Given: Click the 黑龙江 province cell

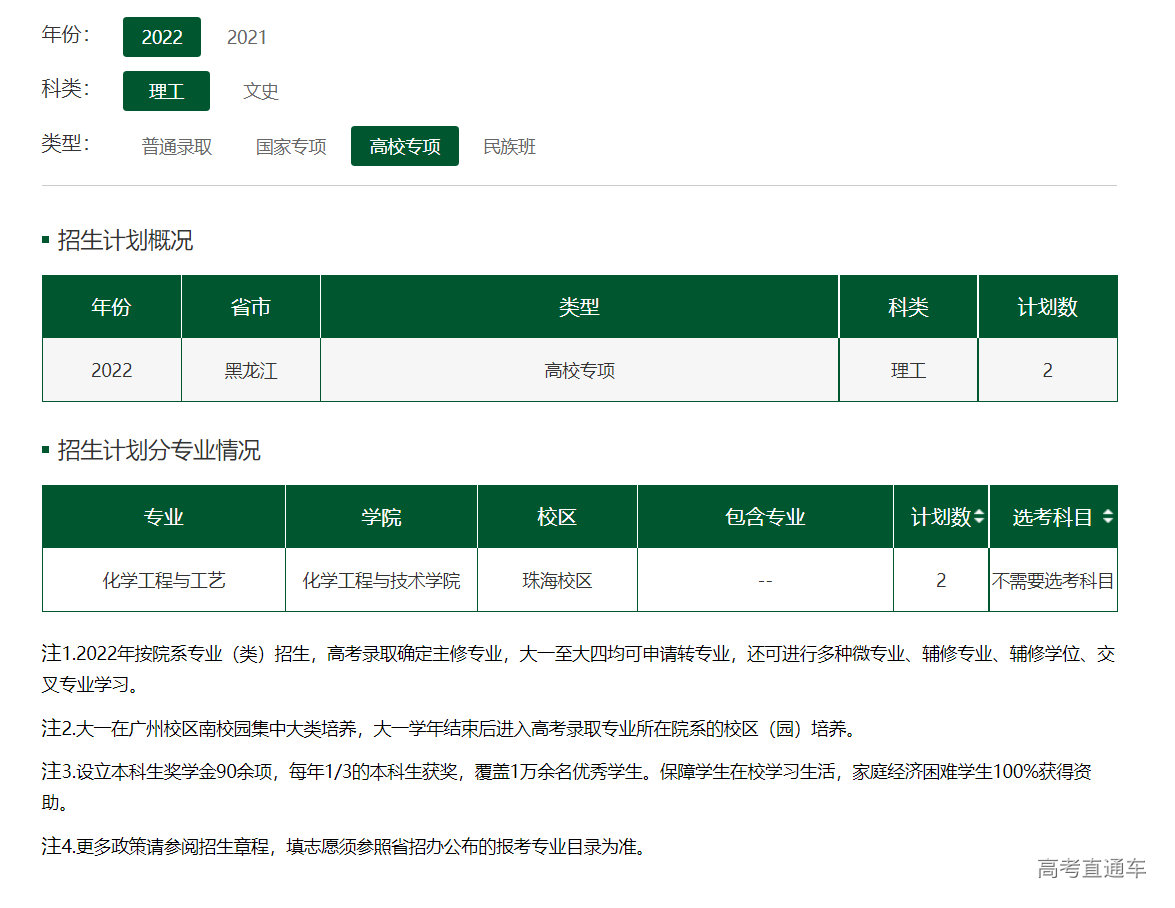Looking at the screenshot, I should click(251, 370).
